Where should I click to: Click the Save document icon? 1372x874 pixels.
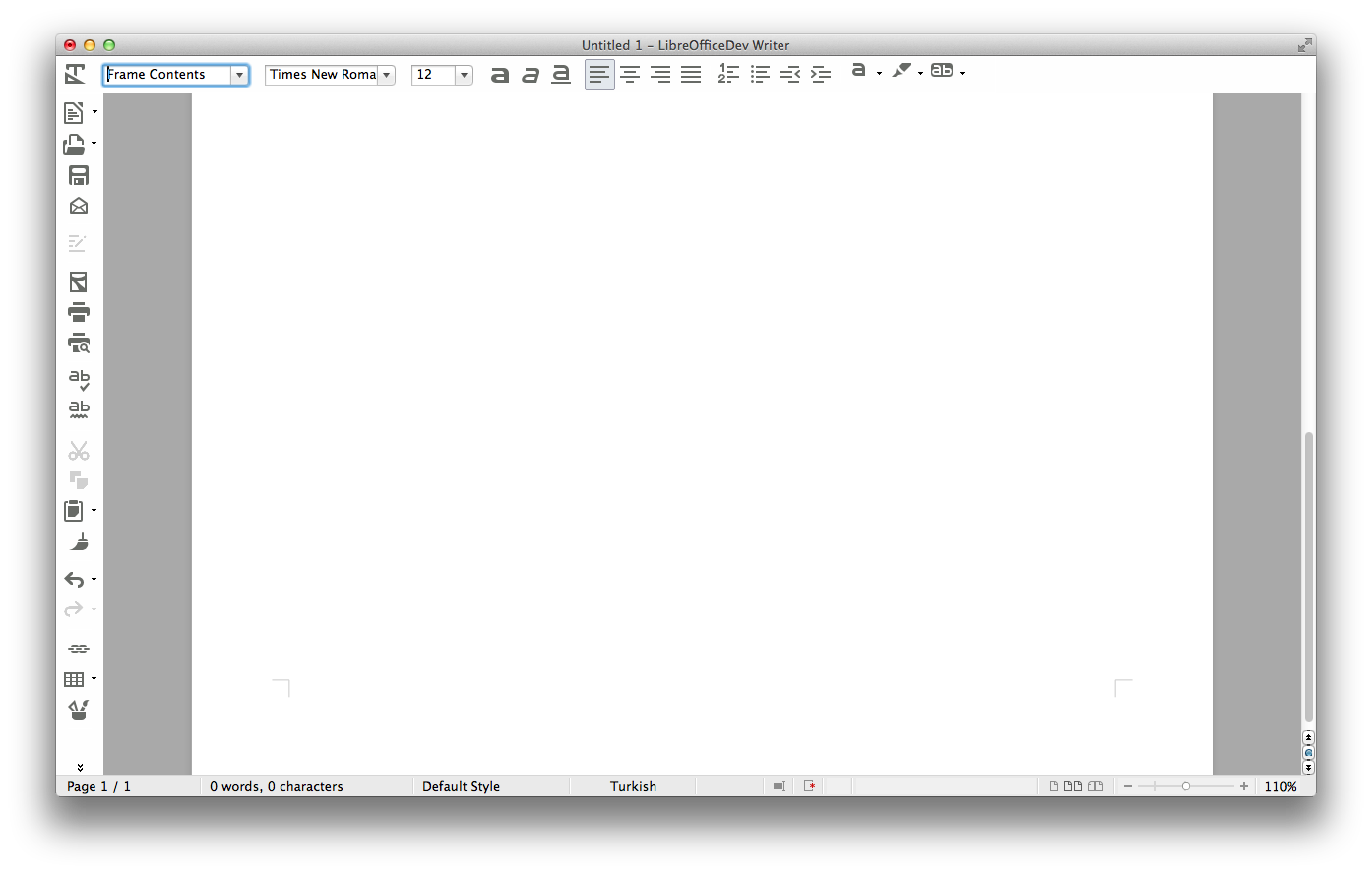point(79,175)
